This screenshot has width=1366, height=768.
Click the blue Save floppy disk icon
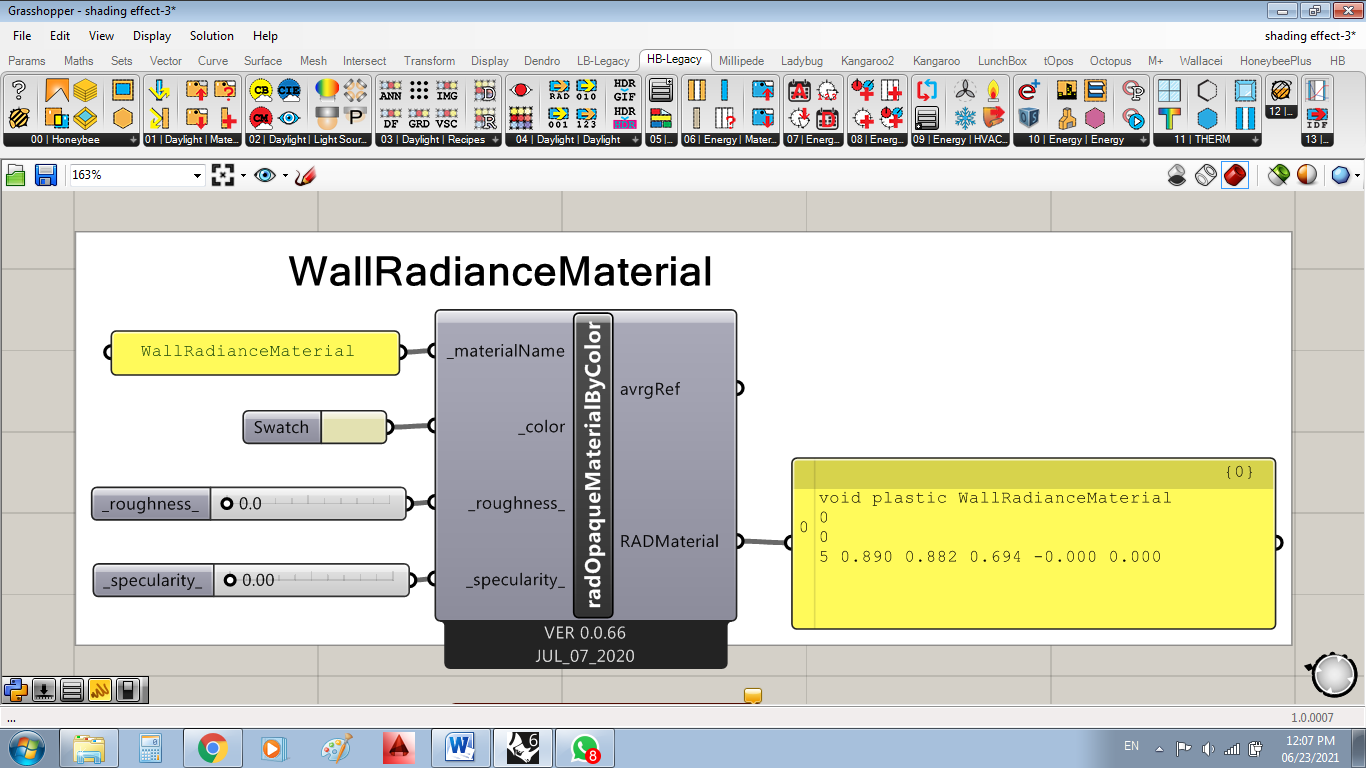coord(46,175)
